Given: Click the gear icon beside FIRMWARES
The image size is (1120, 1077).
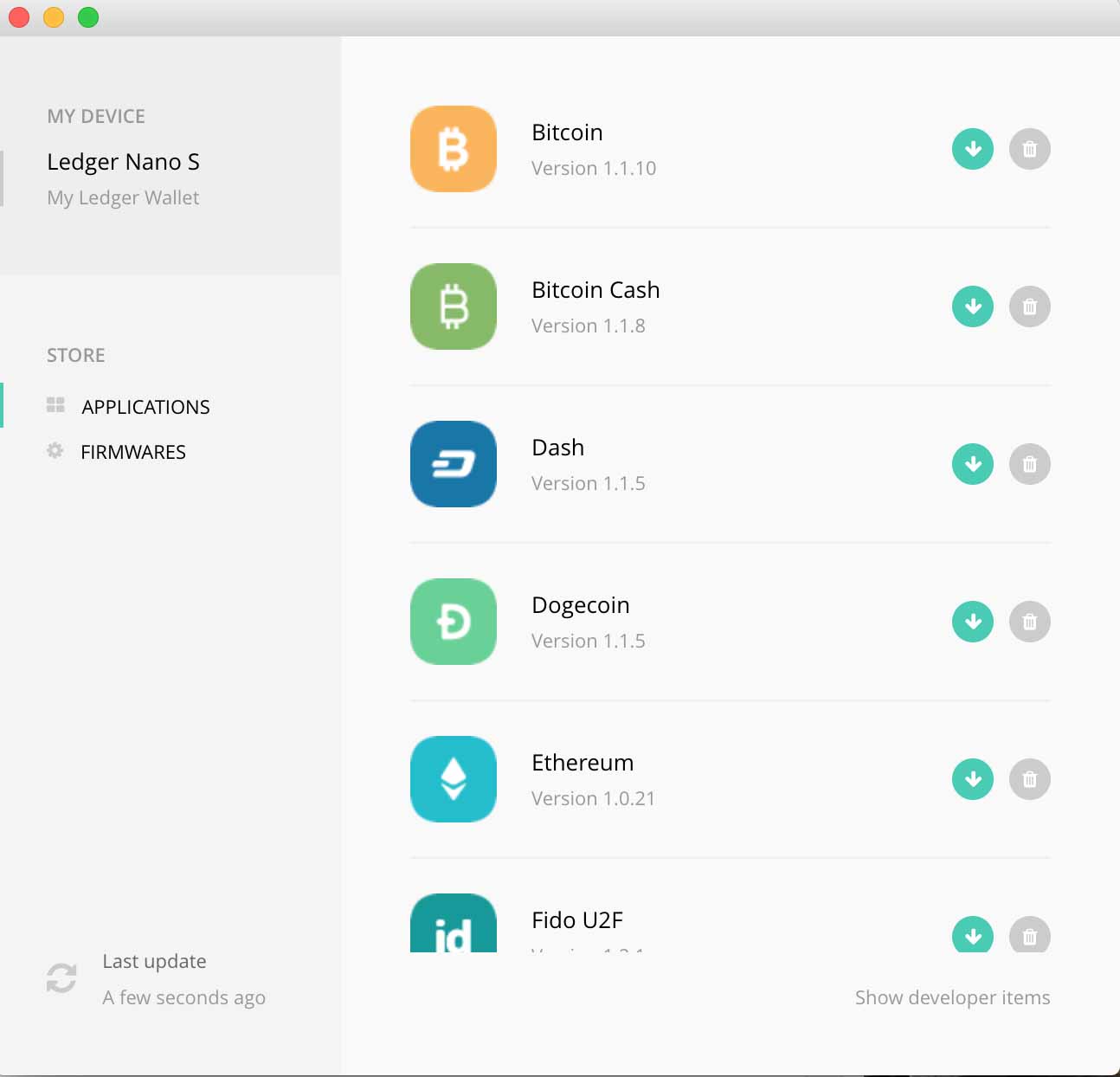Looking at the screenshot, I should pyautogui.click(x=55, y=450).
